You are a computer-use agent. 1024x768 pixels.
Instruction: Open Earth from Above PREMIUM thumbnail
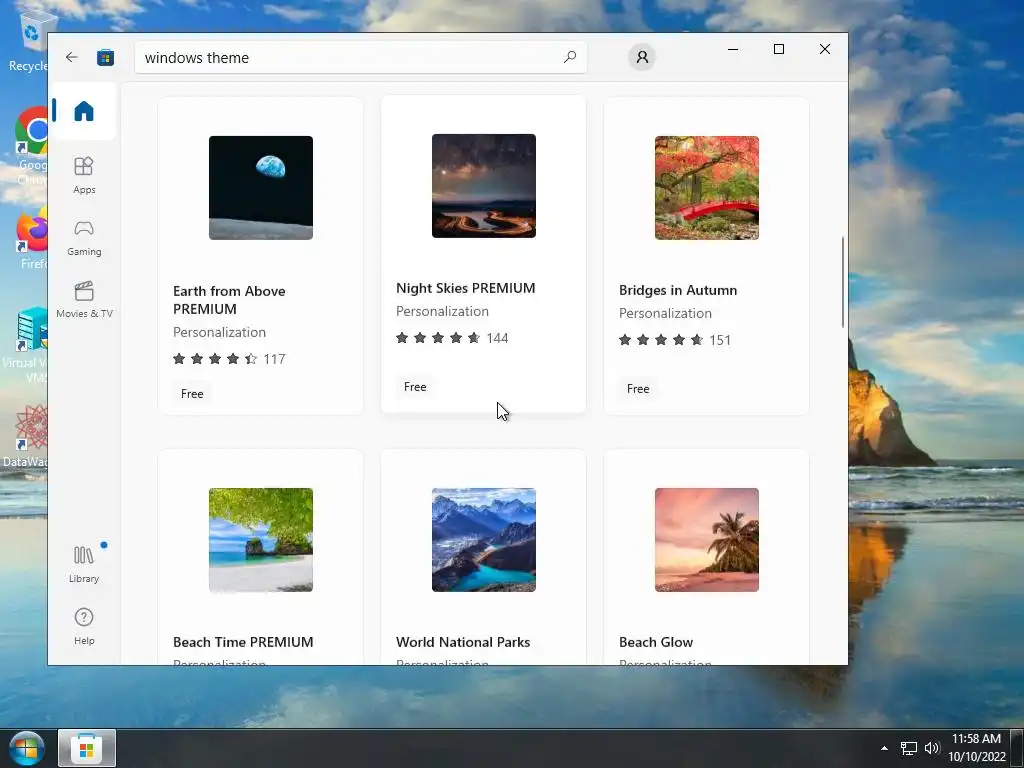click(x=261, y=187)
